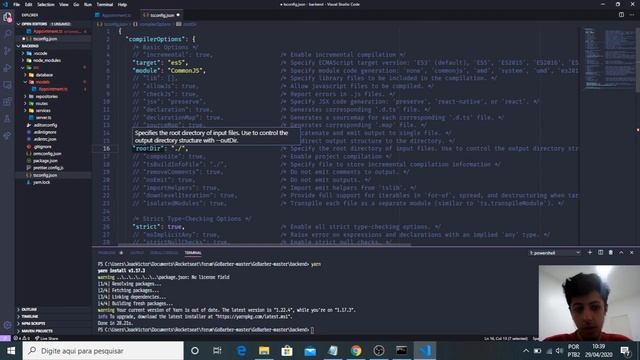Viewport: 640px width, 360px height.
Task: Expand the .vscode folder
Action: pyautogui.click(x=39, y=53)
